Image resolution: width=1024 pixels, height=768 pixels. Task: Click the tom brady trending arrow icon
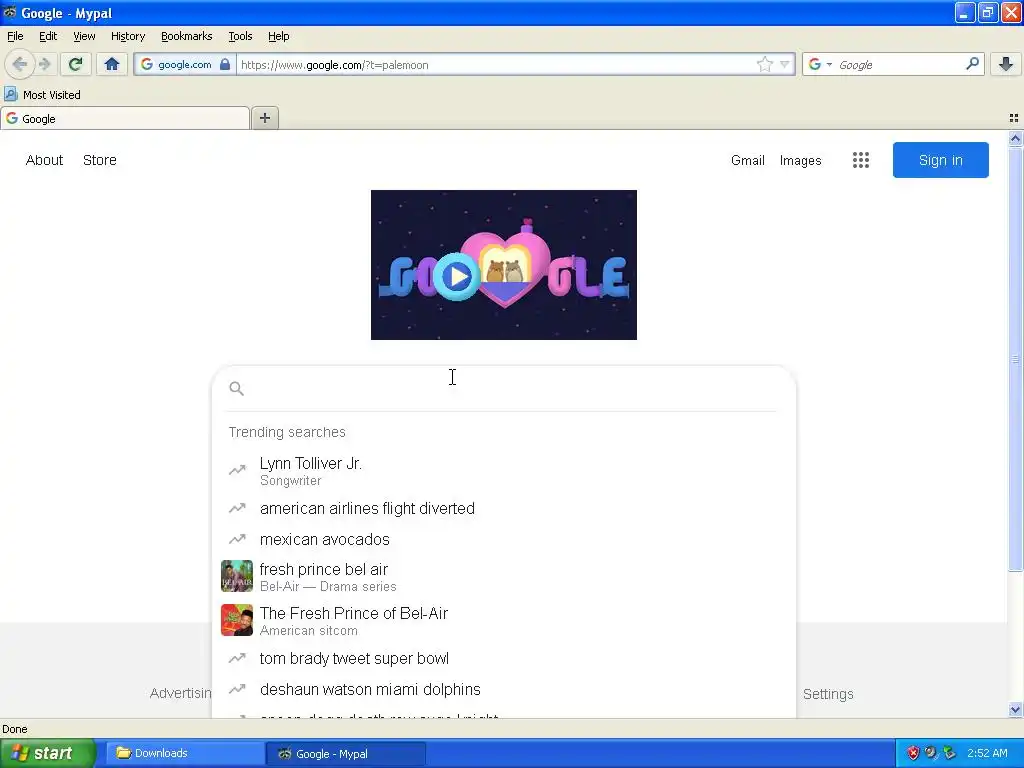[x=237, y=658]
